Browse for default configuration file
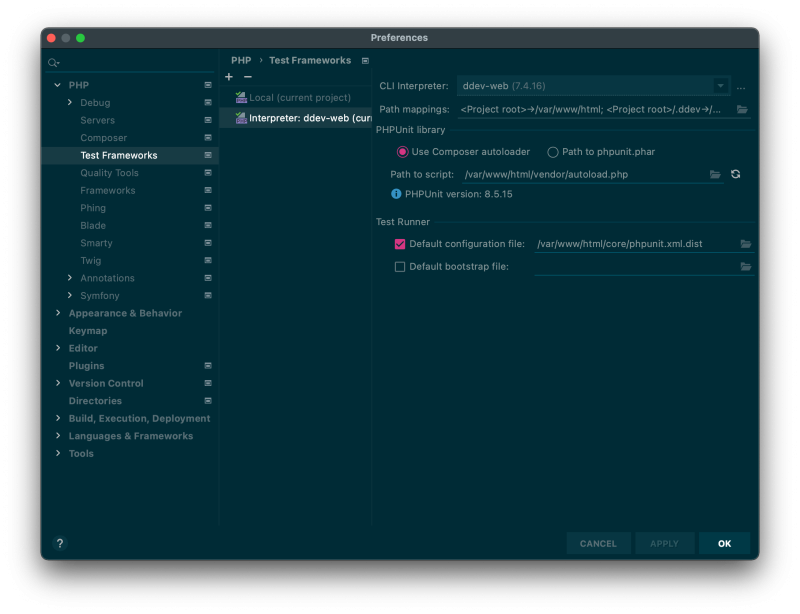Image resolution: width=800 pixels, height=614 pixels. click(x=746, y=244)
